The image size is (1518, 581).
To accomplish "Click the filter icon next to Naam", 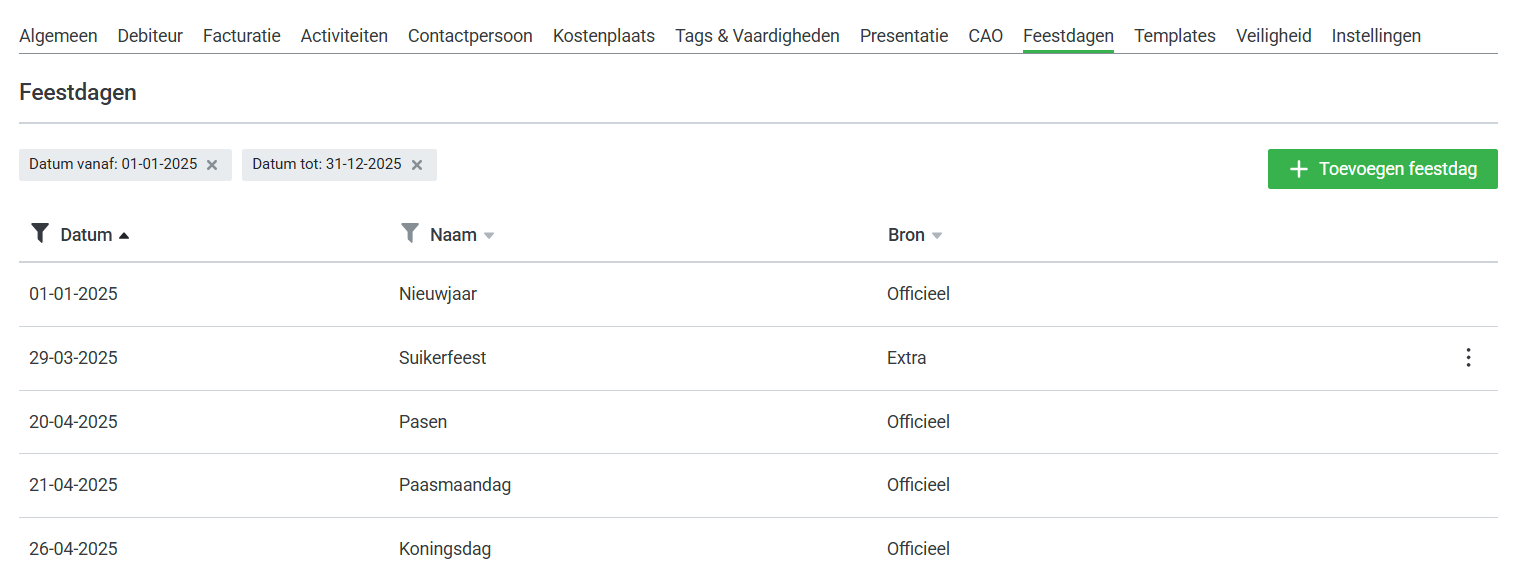I will pos(410,234).
